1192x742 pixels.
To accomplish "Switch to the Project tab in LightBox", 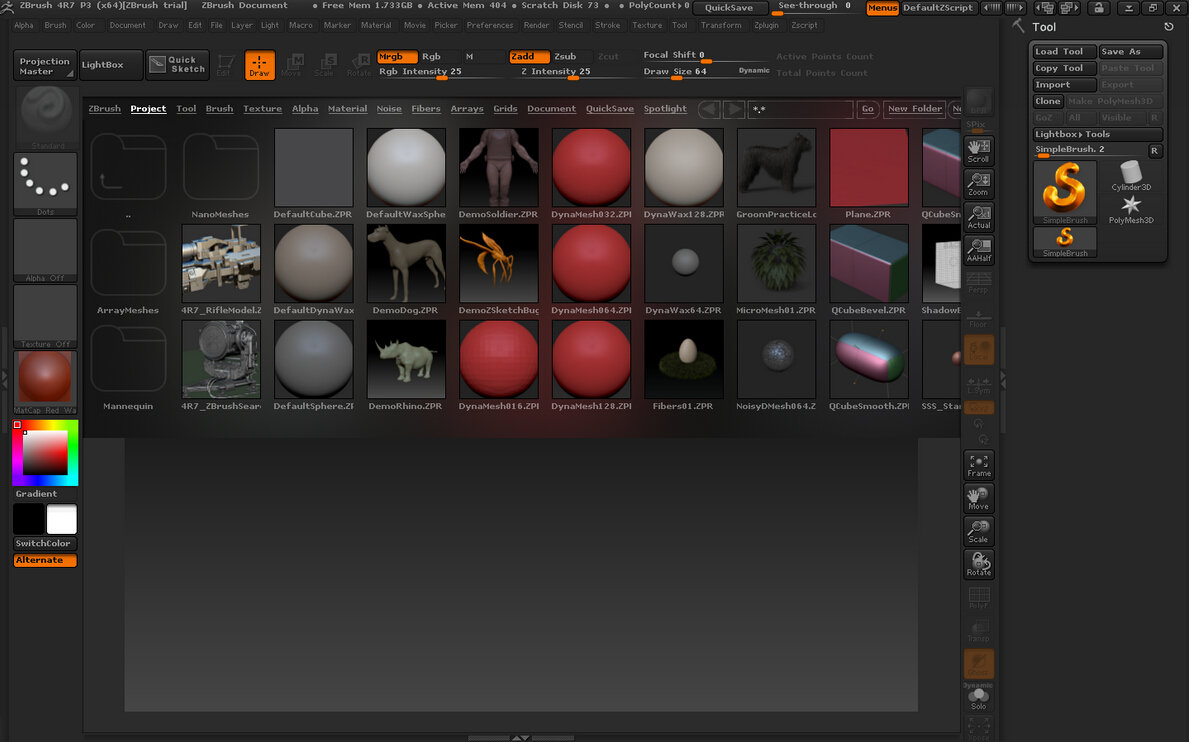I will point(148,108).
